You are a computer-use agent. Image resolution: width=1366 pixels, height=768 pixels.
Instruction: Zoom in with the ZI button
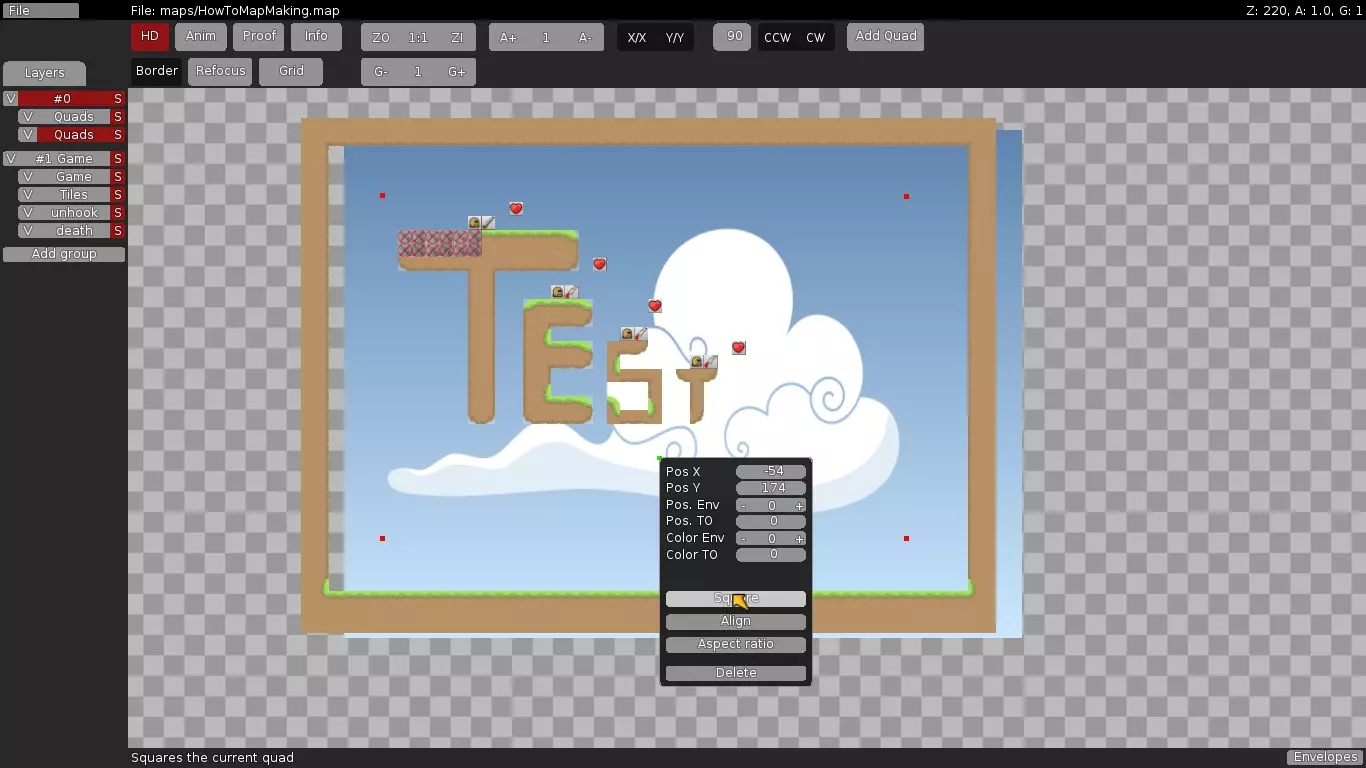[457, 38]
